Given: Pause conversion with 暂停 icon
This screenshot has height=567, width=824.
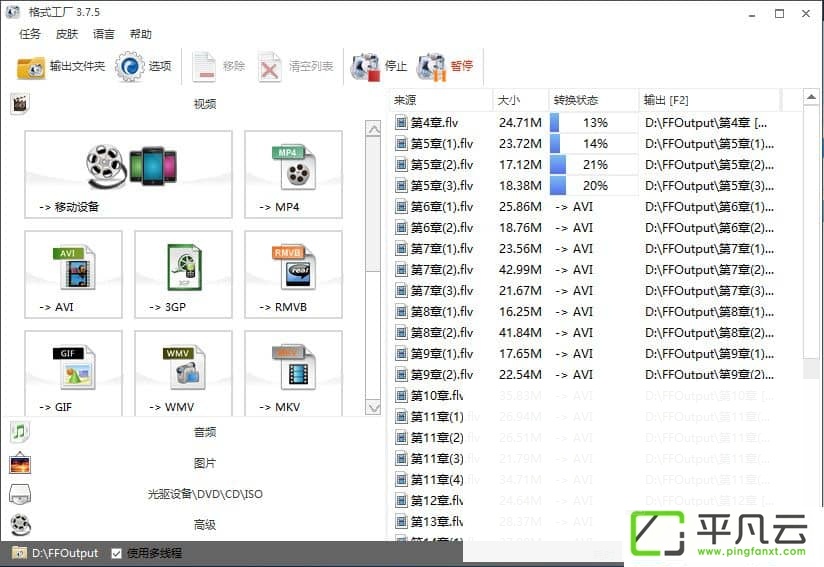Looking at the screenshot, I should 431,67.
